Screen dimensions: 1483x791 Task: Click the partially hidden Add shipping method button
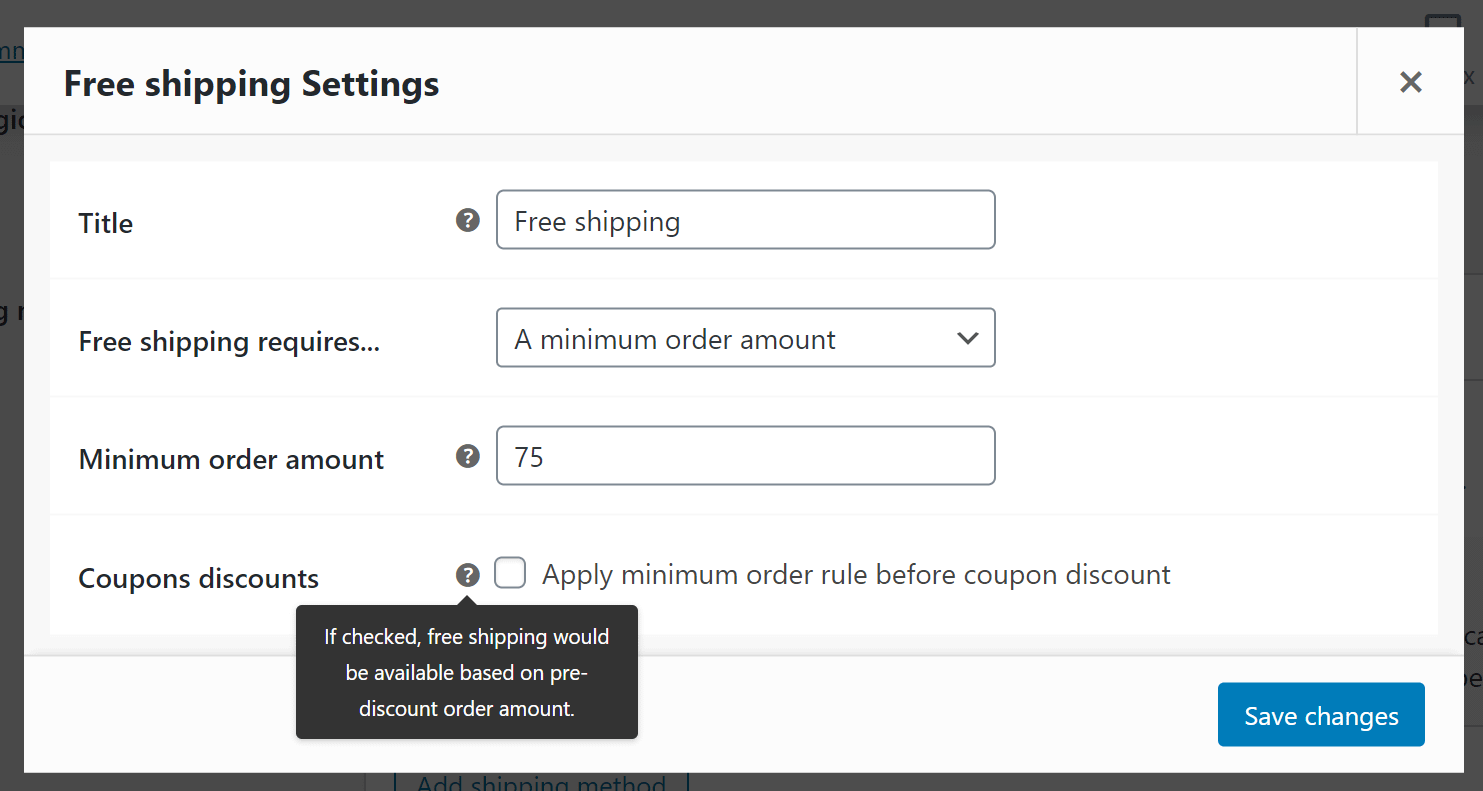click(541, 782)
